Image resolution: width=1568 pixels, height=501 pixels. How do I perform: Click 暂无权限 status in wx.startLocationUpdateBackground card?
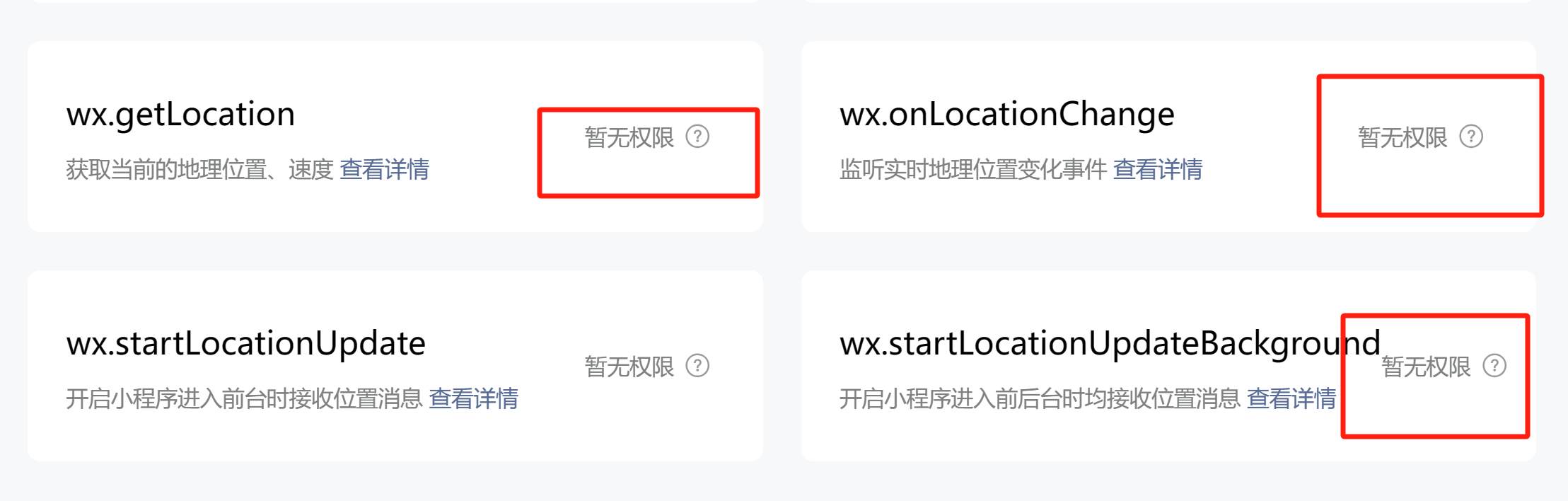(1426, 367)
